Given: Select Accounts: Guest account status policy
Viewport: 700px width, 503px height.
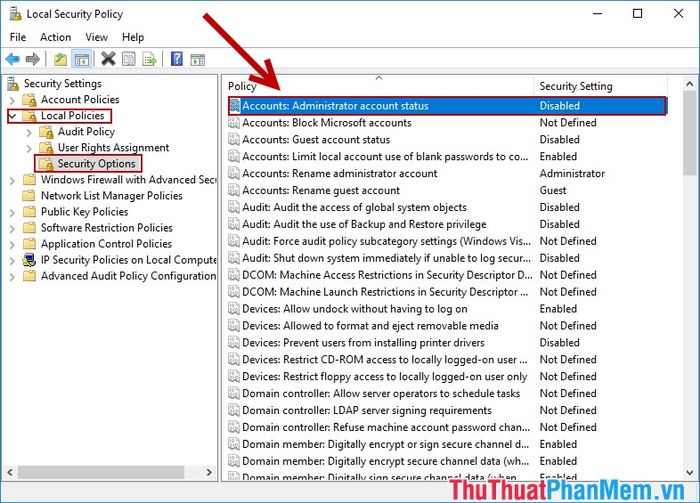Looking at the screenshot, I should 316,140.
